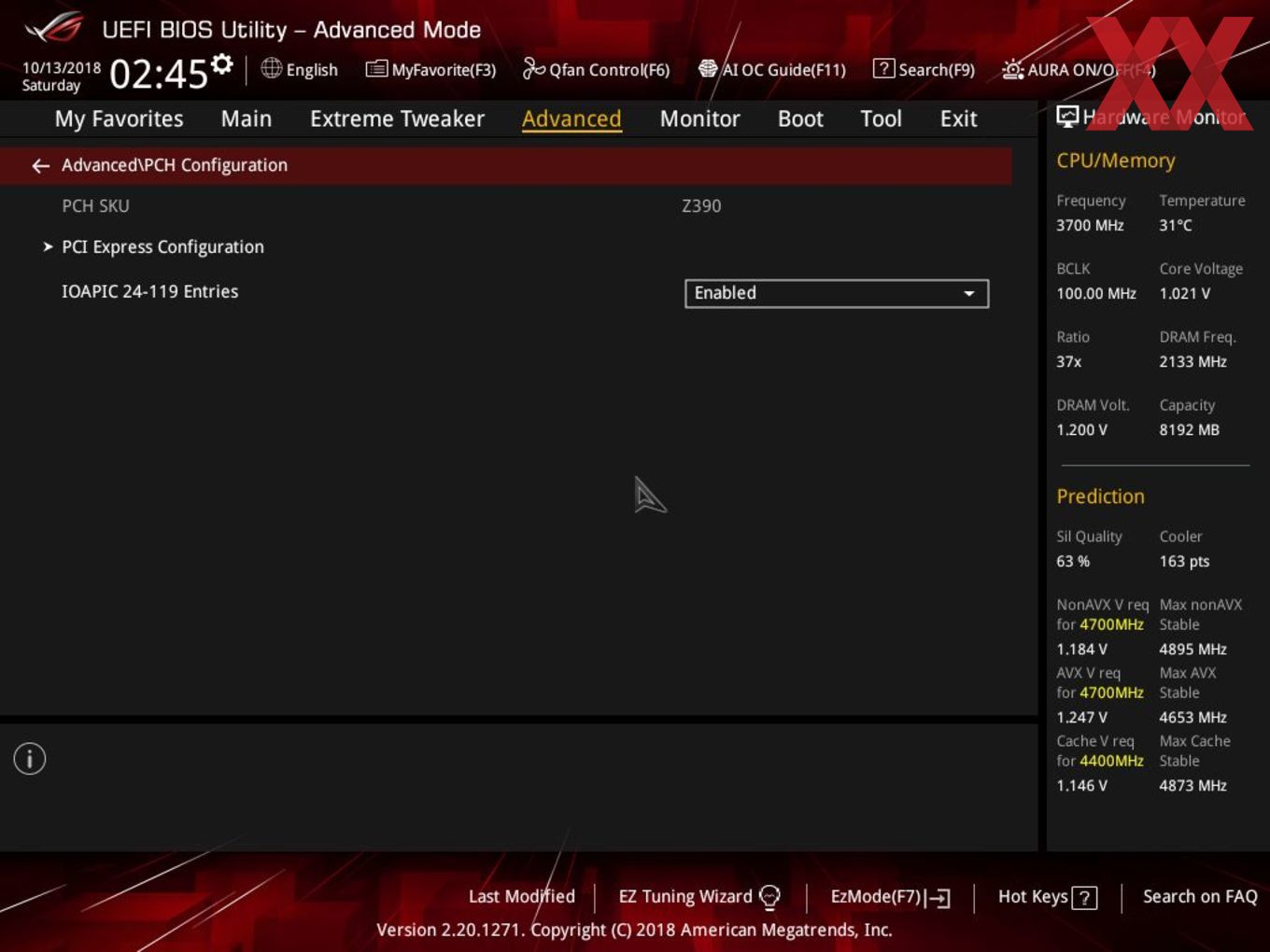The width and height of the screenshot is (1270, 952).
Task: Click the back arrow in PCH Configuration
Action: coord(40,166)
